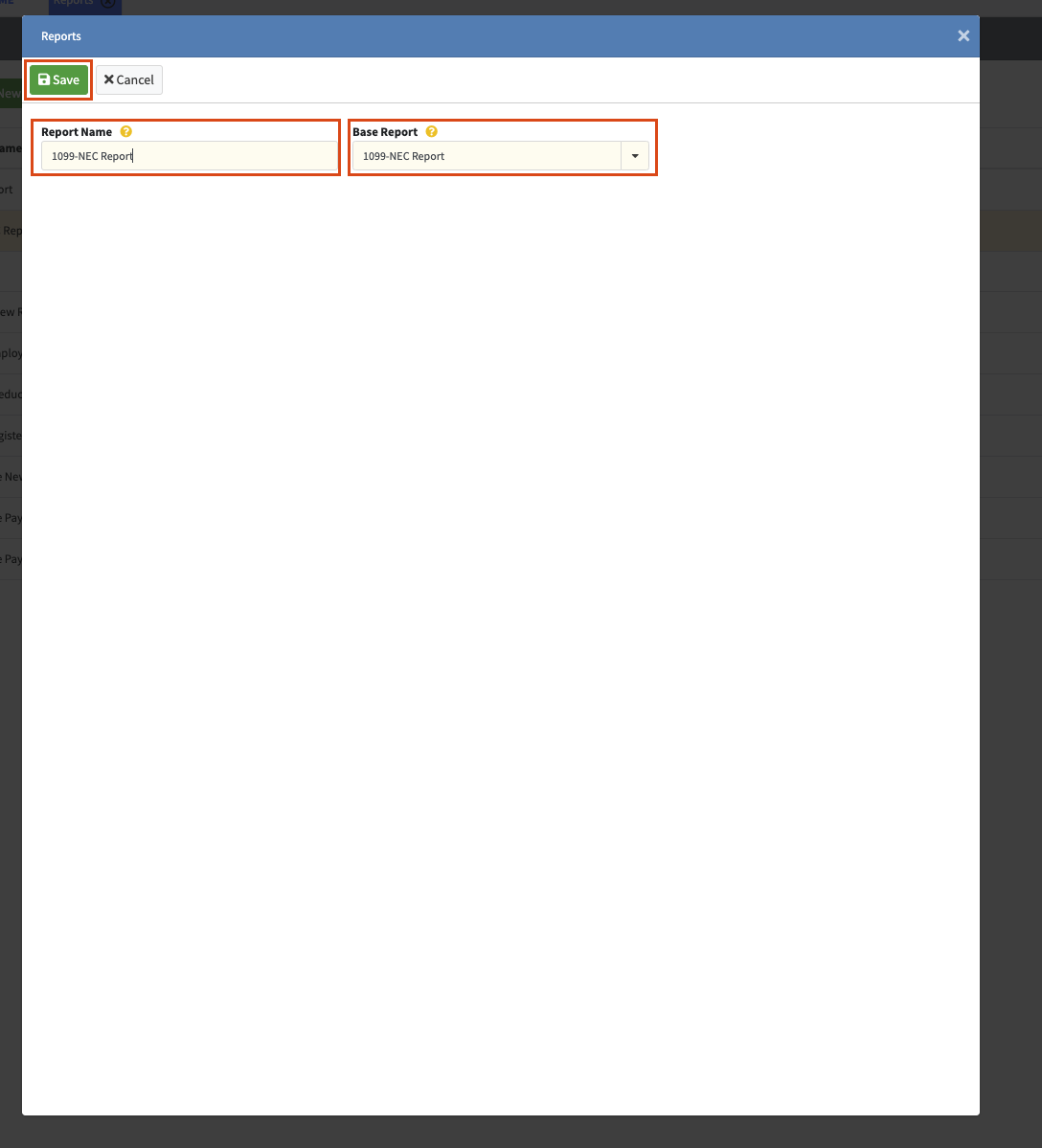Show help for Report Name
The image size is (1042, 1148).
[126, 132]
